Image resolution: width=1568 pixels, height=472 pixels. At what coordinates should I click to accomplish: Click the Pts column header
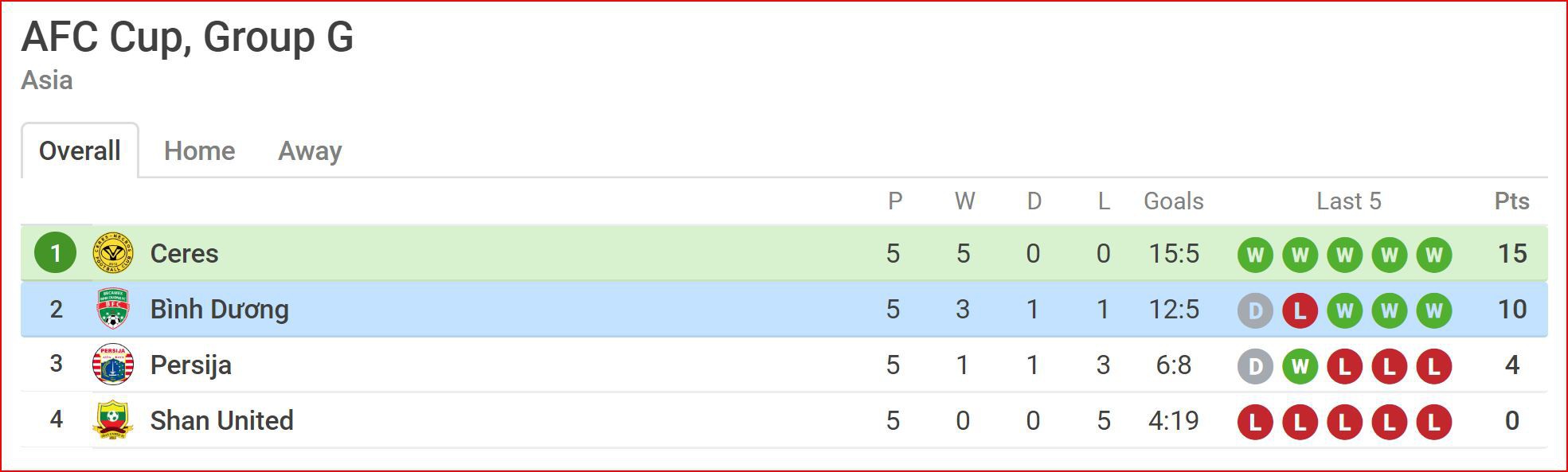click(1511, 201)
